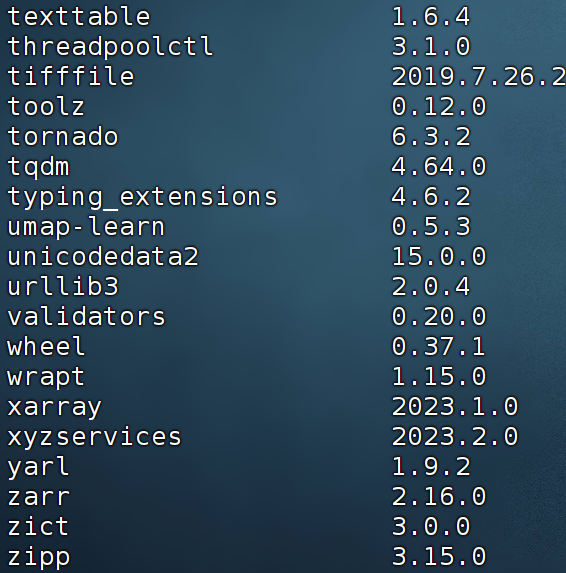Click the xyzservices version 2023.2.0

455,436
